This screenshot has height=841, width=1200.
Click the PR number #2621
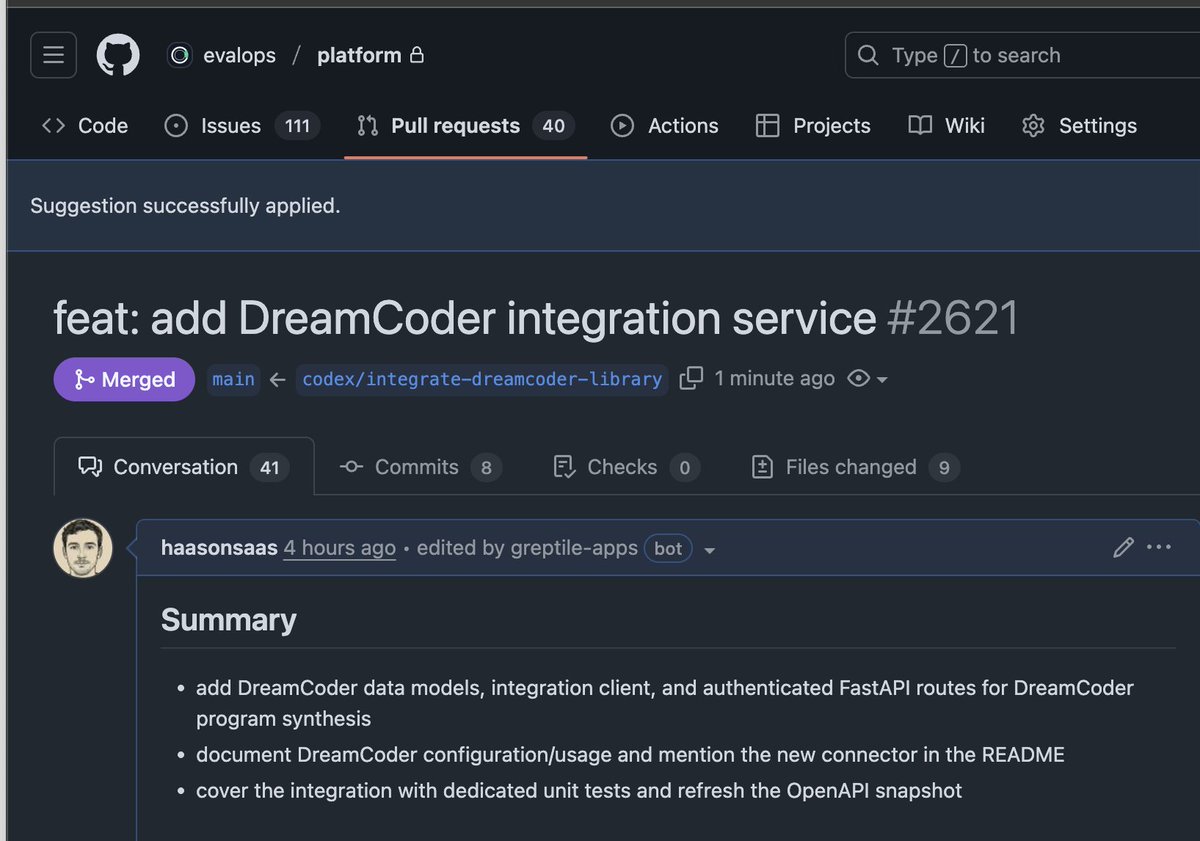pyautogui.click(x=952, y=319)
